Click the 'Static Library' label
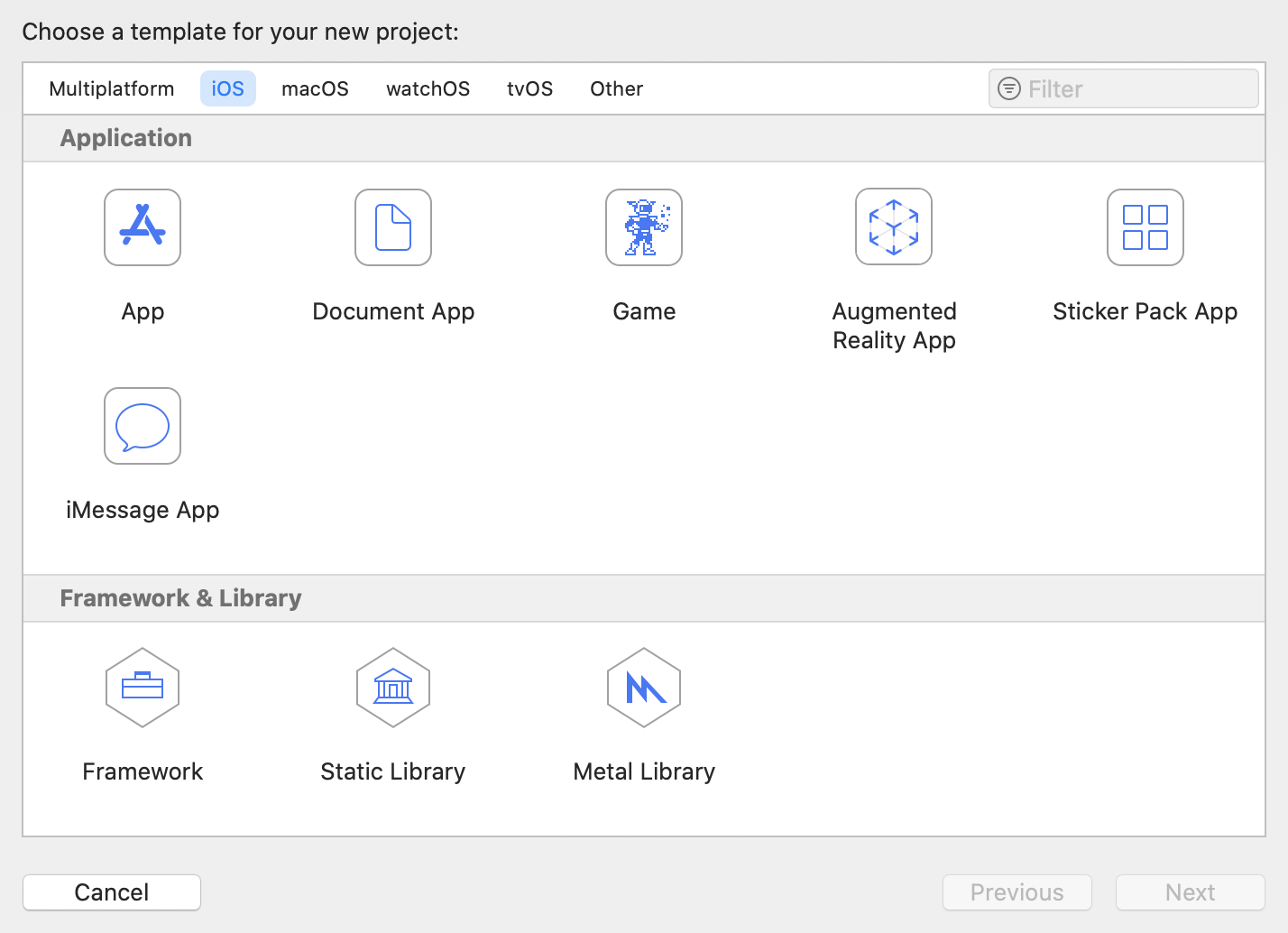 pyautogui.click(x=393, y=772)
